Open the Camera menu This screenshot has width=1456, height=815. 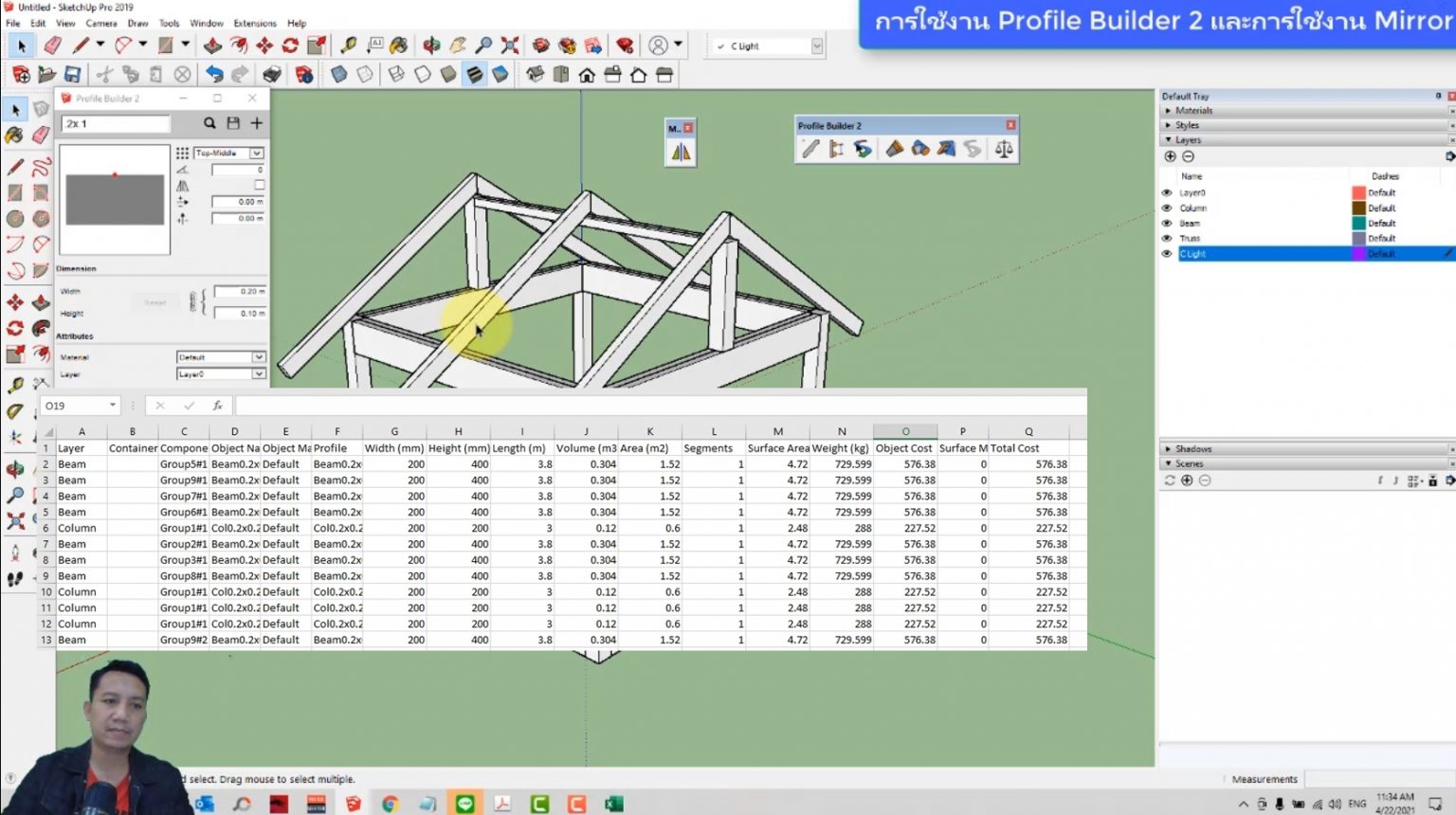[101, 23]
